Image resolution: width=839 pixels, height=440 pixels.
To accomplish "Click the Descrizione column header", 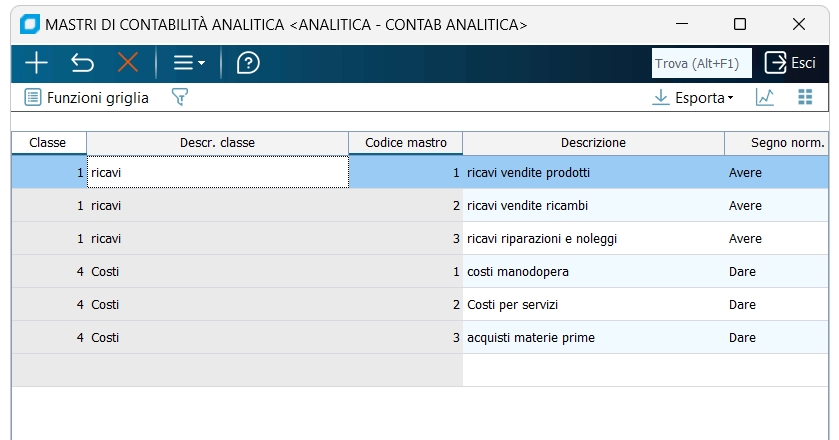I will pyautogui.click(x=593, y=143).
